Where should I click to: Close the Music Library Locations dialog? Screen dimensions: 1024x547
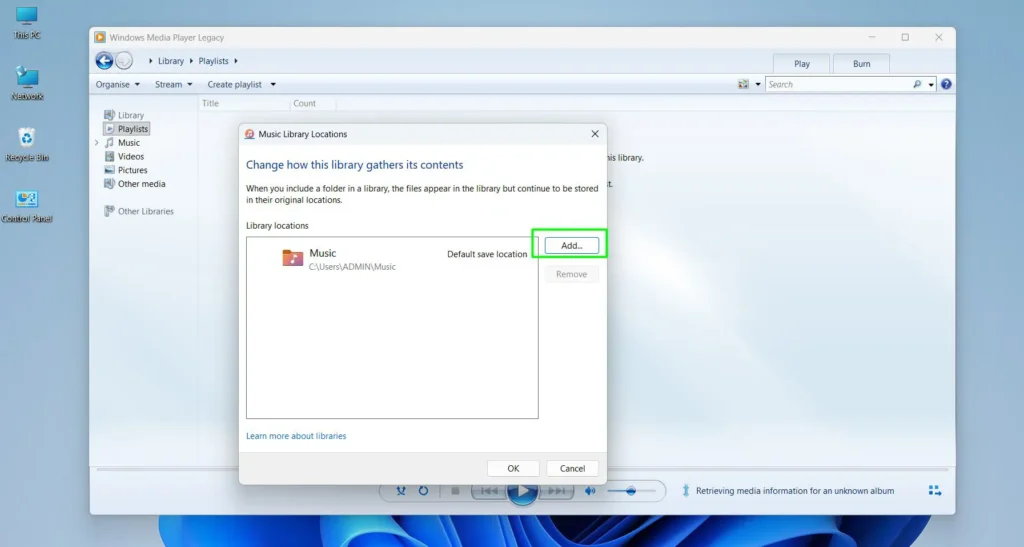595,134
